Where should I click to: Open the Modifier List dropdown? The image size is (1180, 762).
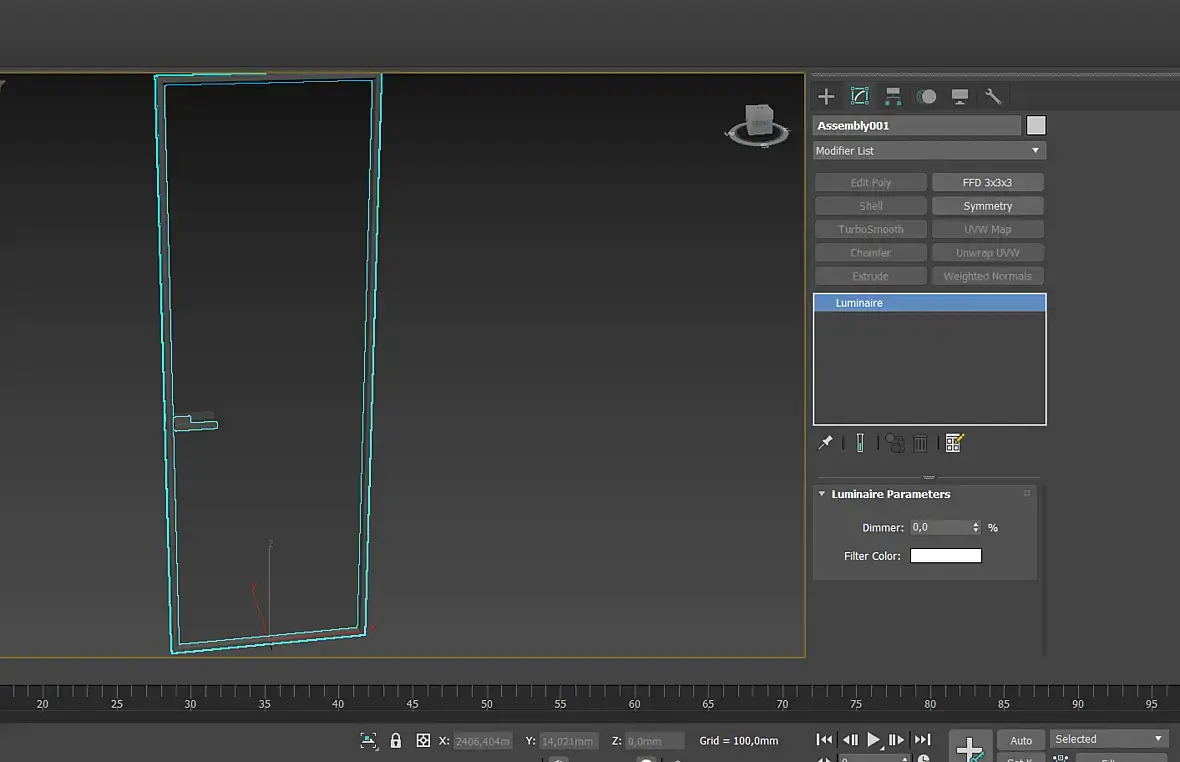click(929, 151)
